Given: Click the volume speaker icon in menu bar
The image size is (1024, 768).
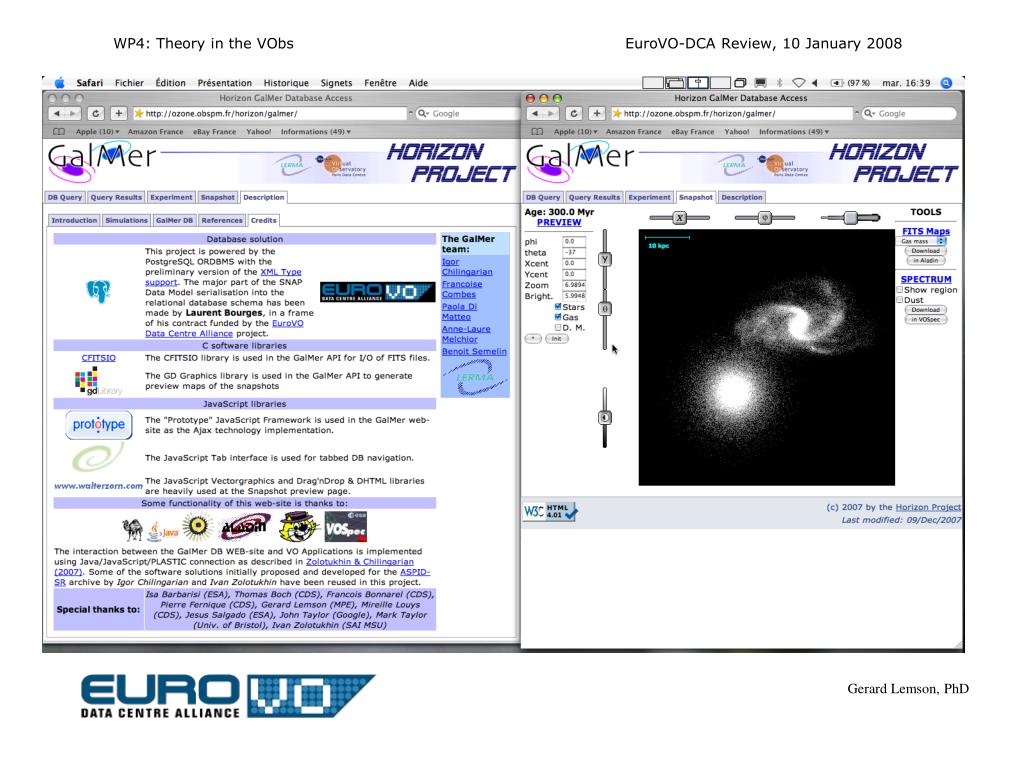Looking at the screenshot, I should pos(815,83).
